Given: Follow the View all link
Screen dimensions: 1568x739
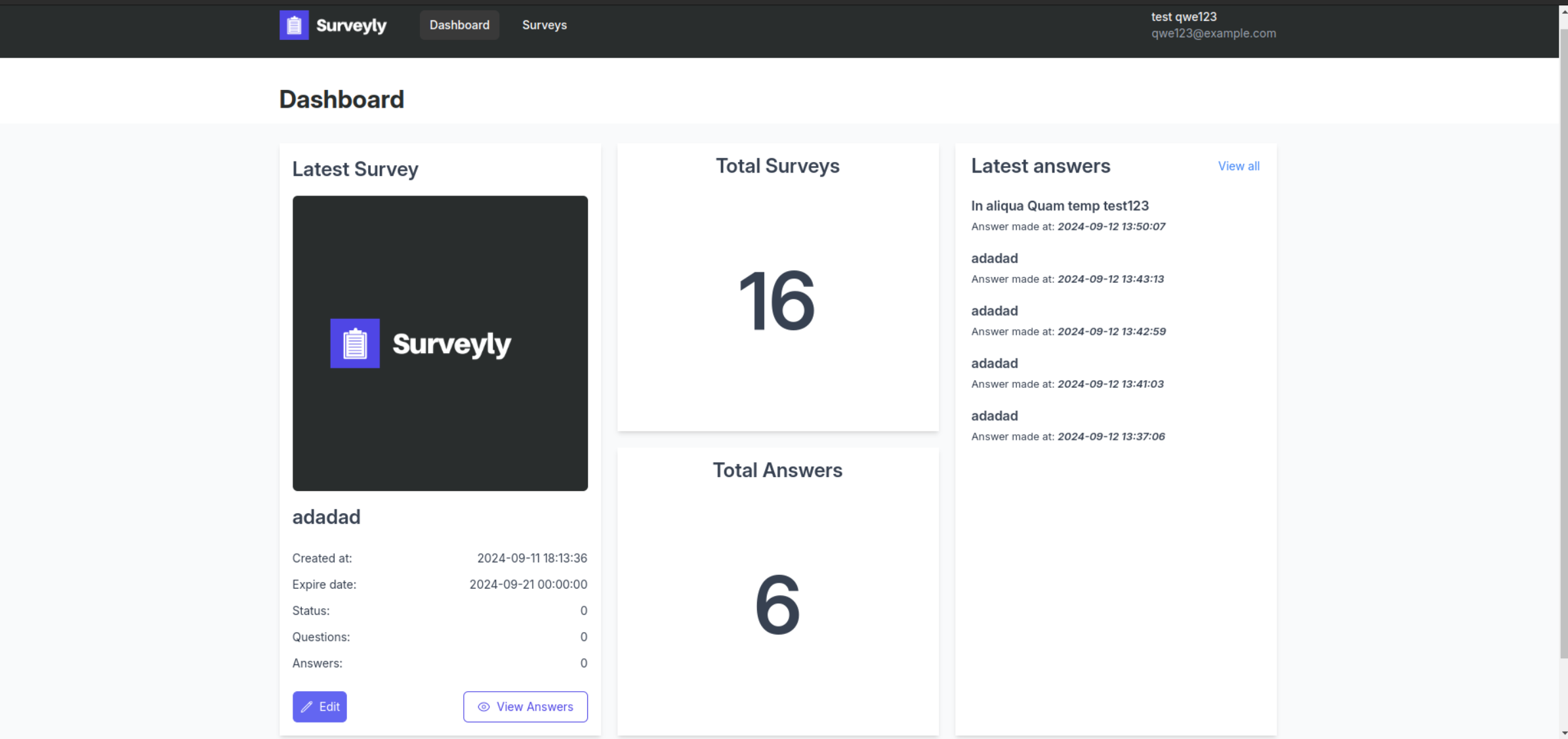Looking at the screenshot, I should pos(1239,166).
